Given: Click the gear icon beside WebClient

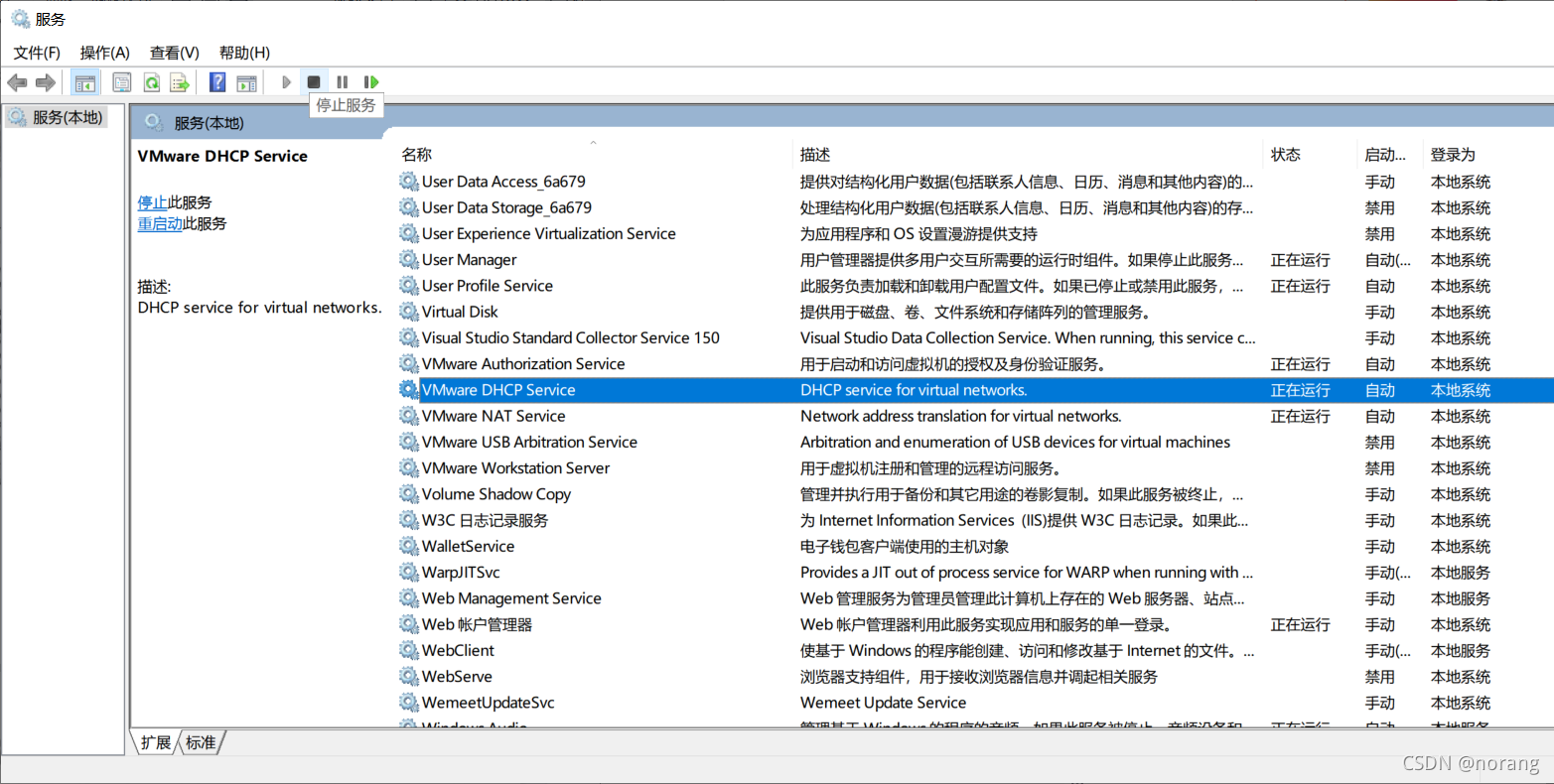Looking at the screenshot, I should 409,650.
